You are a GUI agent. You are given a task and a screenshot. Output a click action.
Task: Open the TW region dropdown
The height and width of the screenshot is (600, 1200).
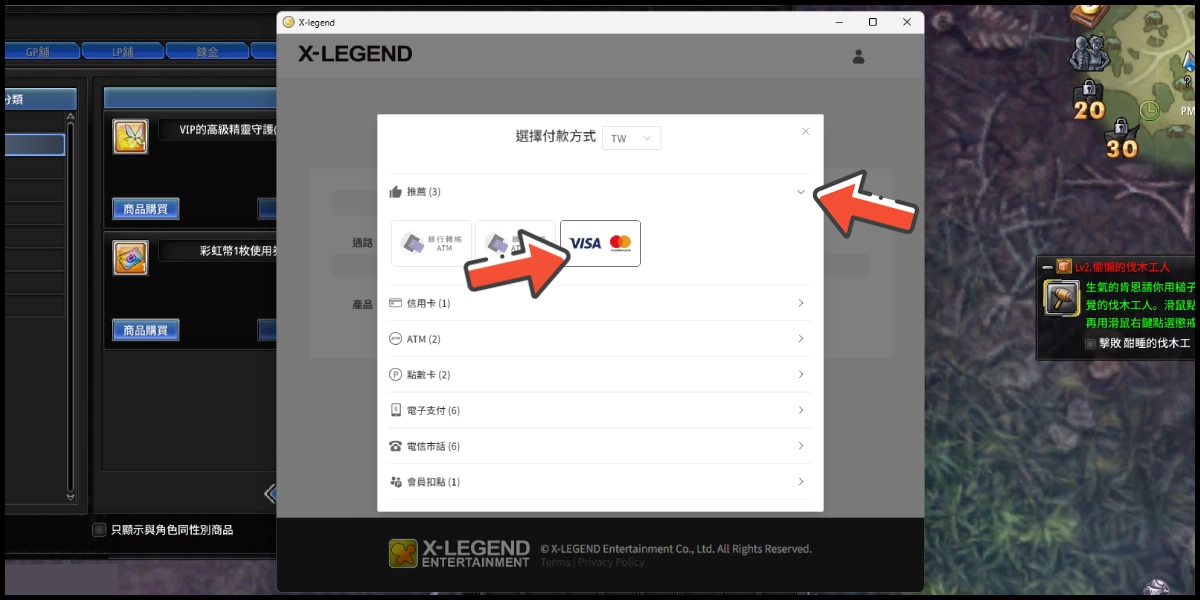click(x=631, y=138)
